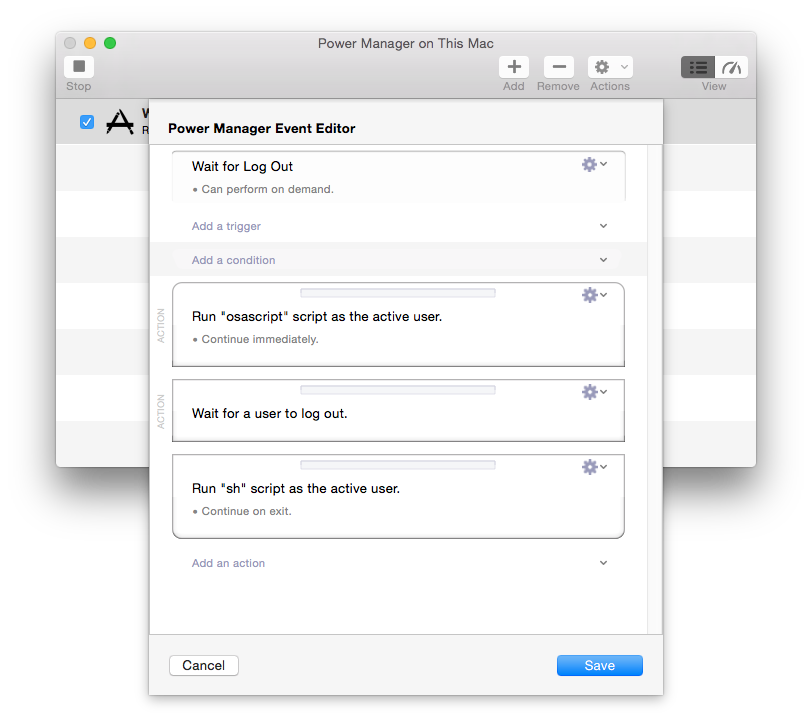The image size is (812, 716).
Task: Click the Add plus toolbar icon
Action: (514, 67)
